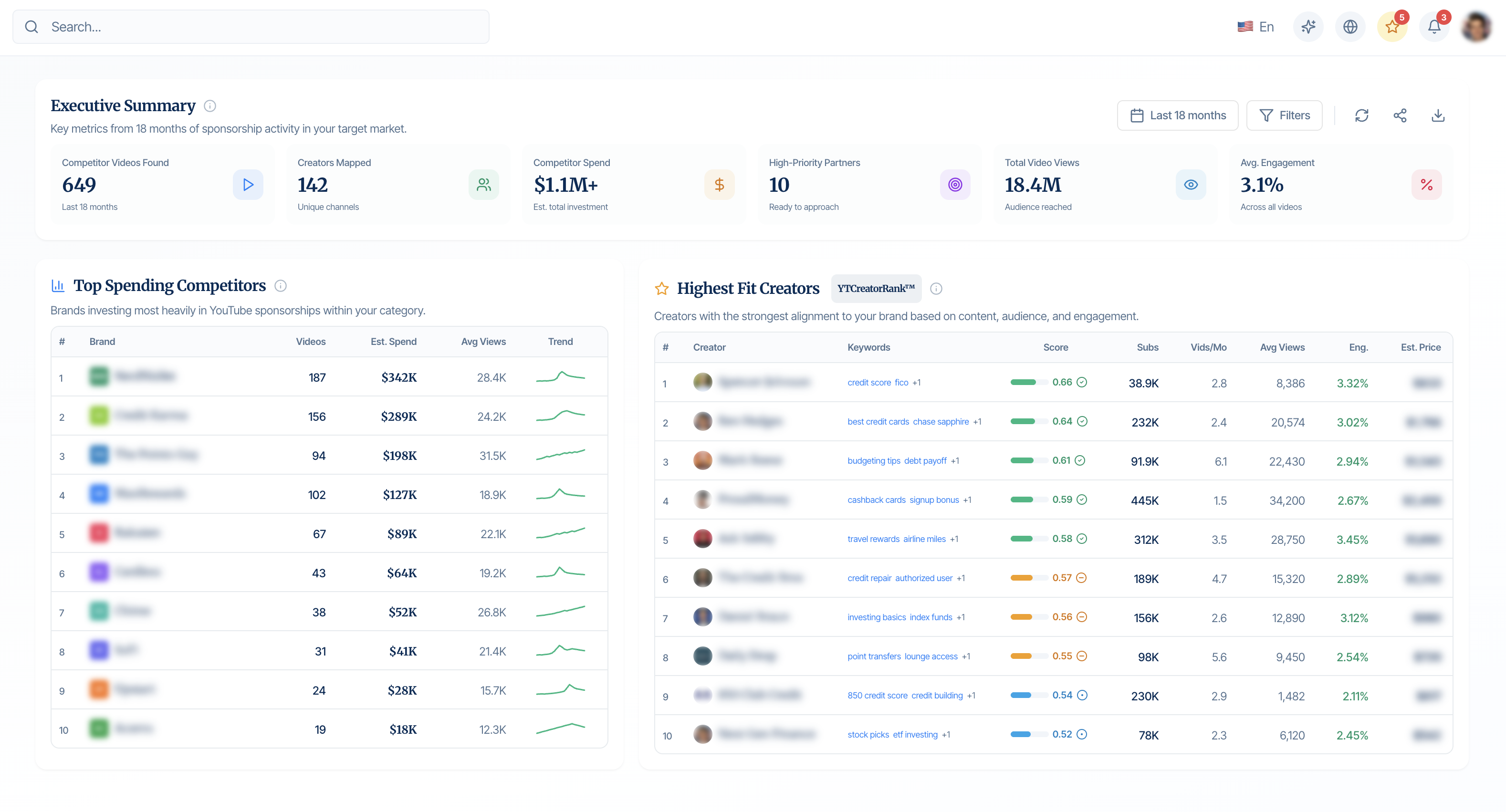Screen dimensions: 1506x812
Task: Click the Search input field
Action: pyautogui.click(x=251, y=27)
